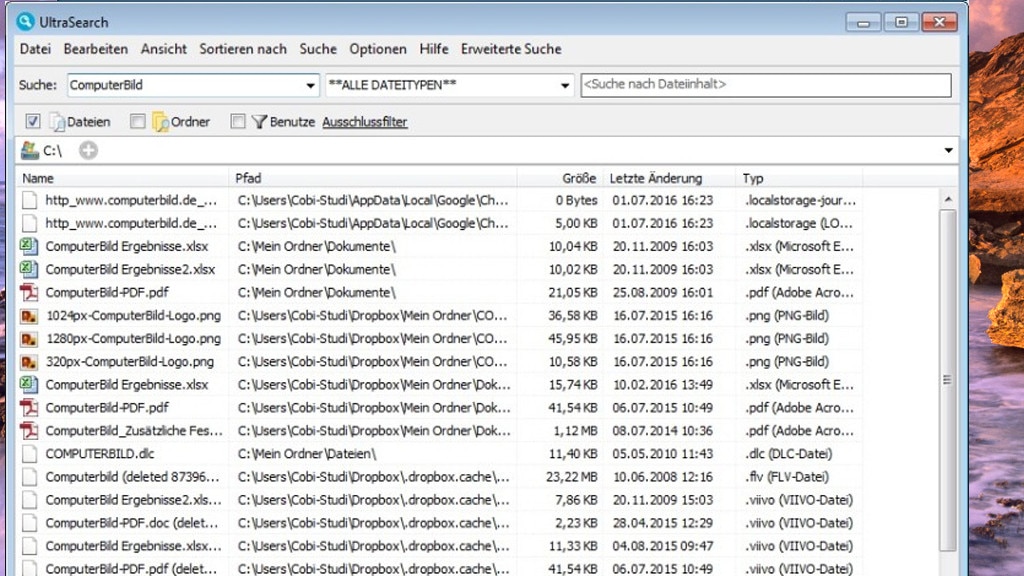Toggle the Dateien checkbox
The image size is (1024, 576).
33,121
